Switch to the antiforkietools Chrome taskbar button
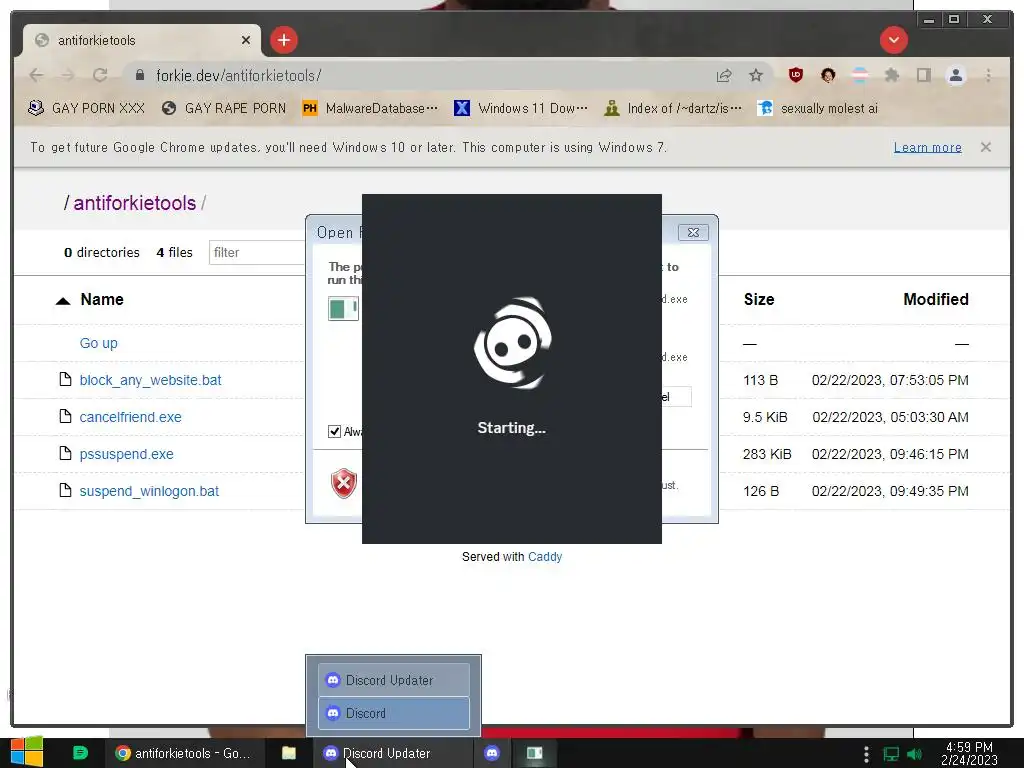This screenshot has height=768, width=1024. (184, 753)
